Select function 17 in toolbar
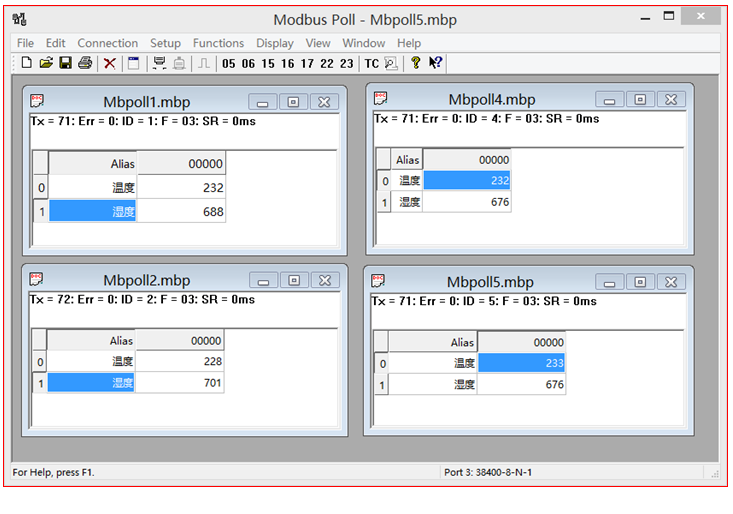 click(x=307, y=64)
